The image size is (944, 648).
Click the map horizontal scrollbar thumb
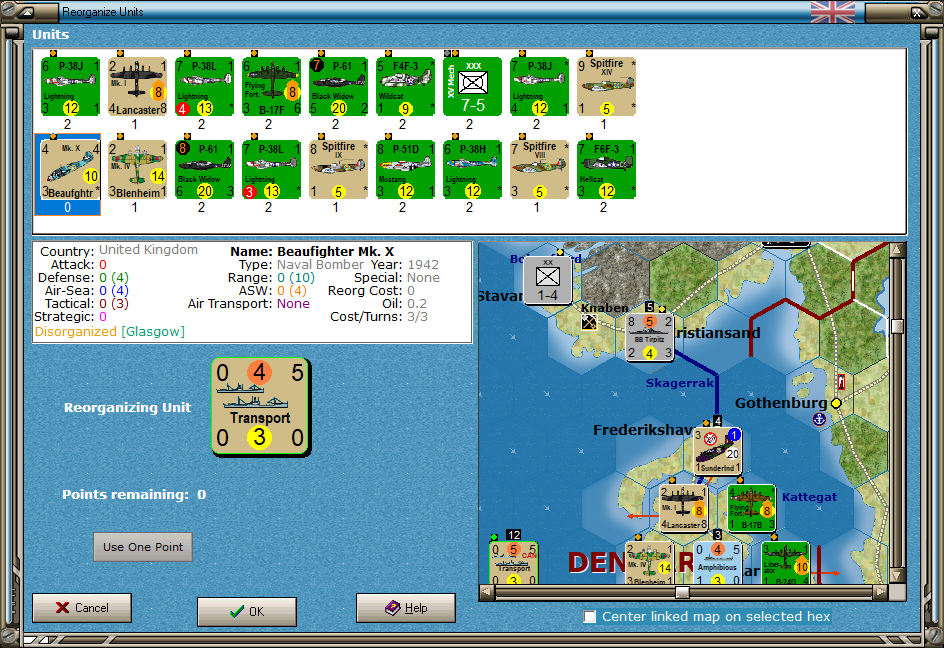[682, 593]
